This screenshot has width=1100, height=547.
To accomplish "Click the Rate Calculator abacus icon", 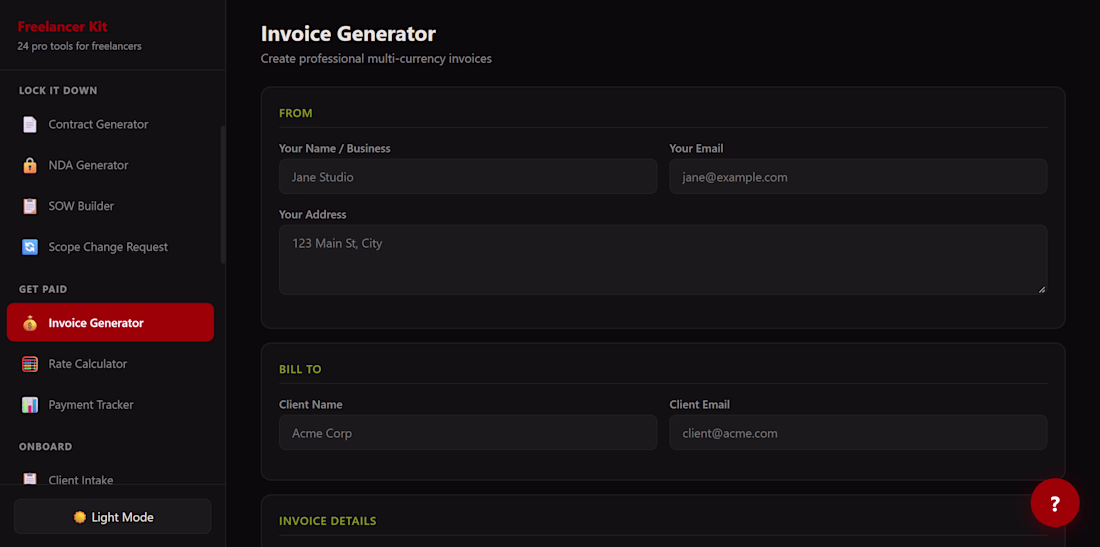I will 29,364.
